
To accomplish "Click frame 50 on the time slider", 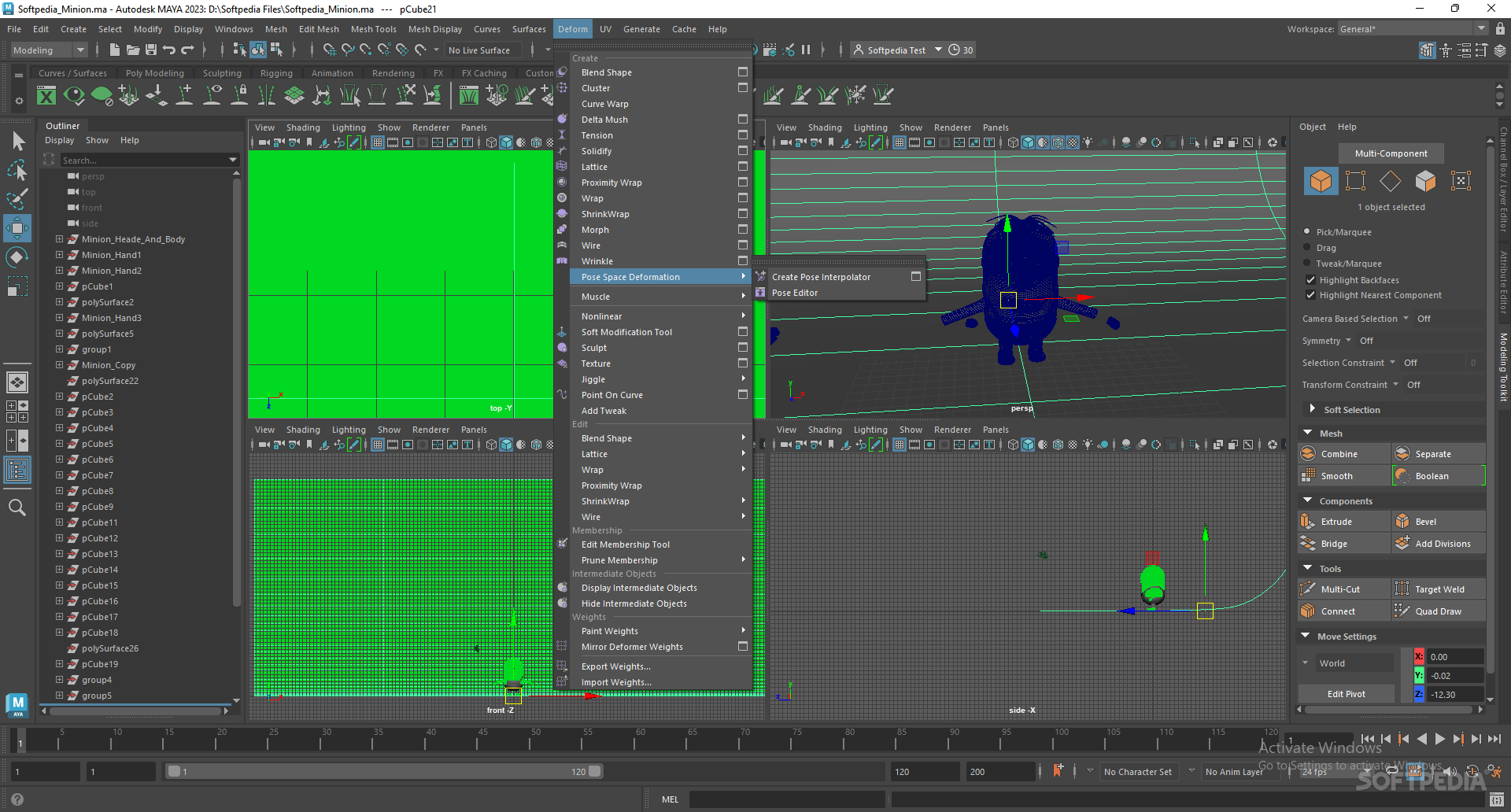I will tap(535, 740).
